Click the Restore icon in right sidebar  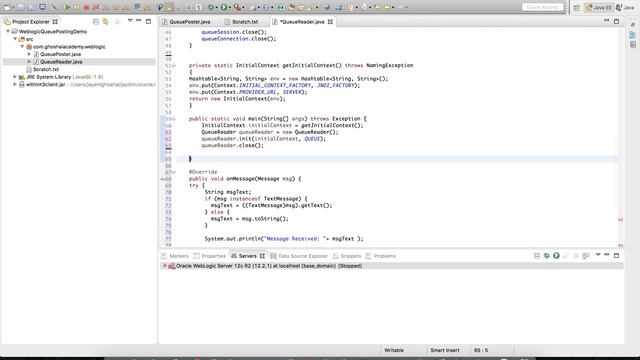633,25
